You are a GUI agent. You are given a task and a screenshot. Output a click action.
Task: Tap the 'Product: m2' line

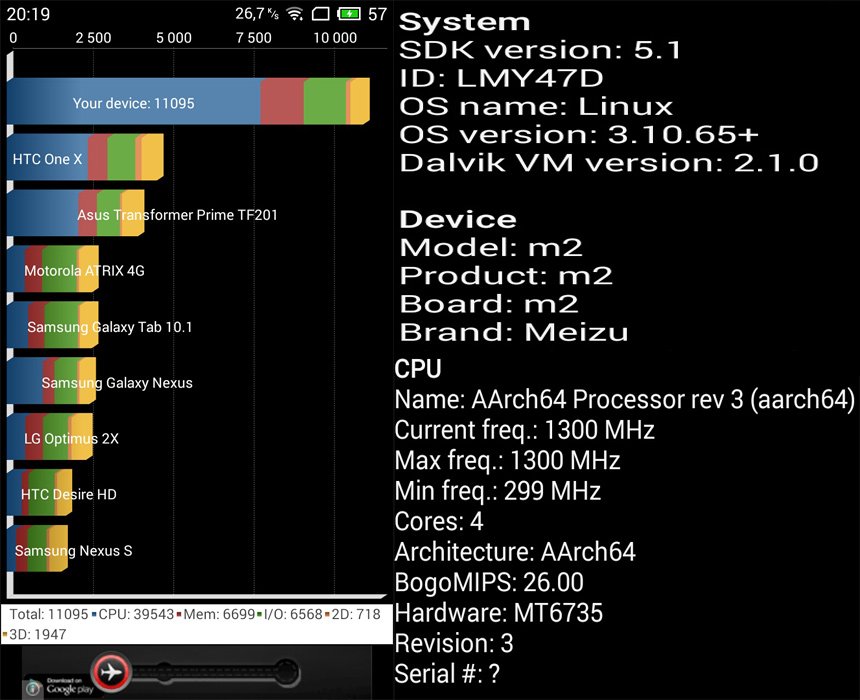click(506, 276)
